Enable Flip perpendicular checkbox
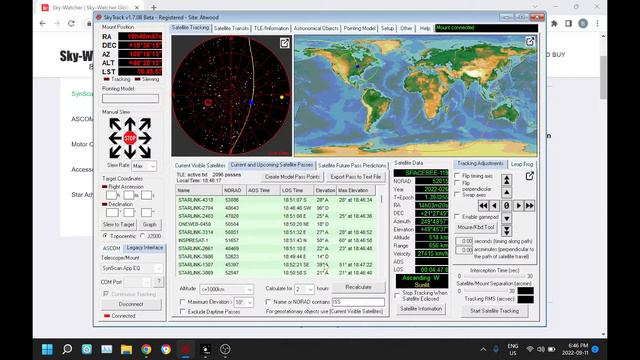 pyautogui.click(x=457, y=183)
